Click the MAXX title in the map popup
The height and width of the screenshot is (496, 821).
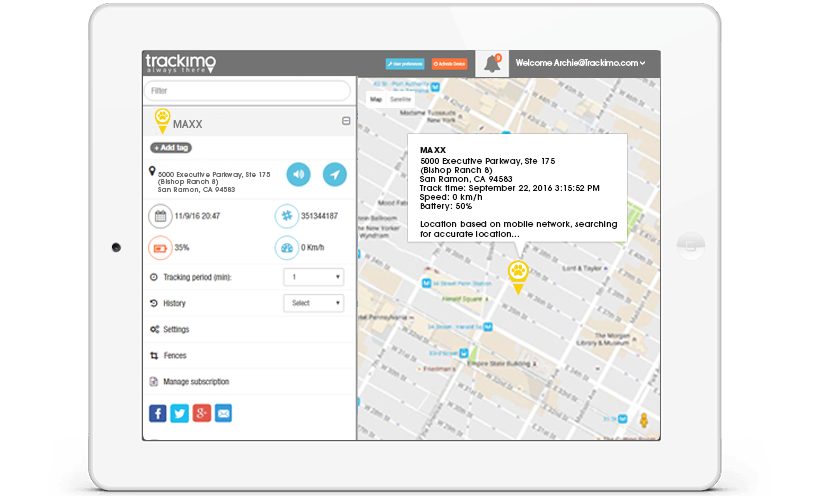[x=433, y=150]
